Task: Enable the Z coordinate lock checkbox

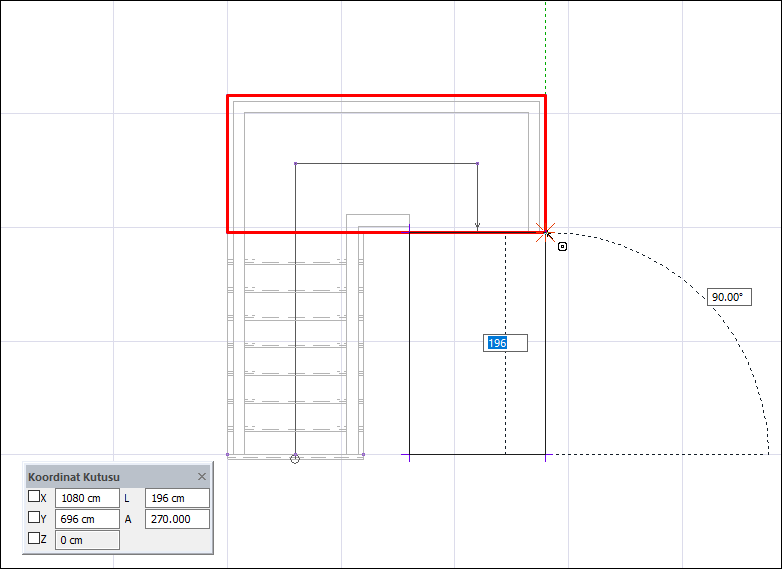Action: click(x=34, y=538)
